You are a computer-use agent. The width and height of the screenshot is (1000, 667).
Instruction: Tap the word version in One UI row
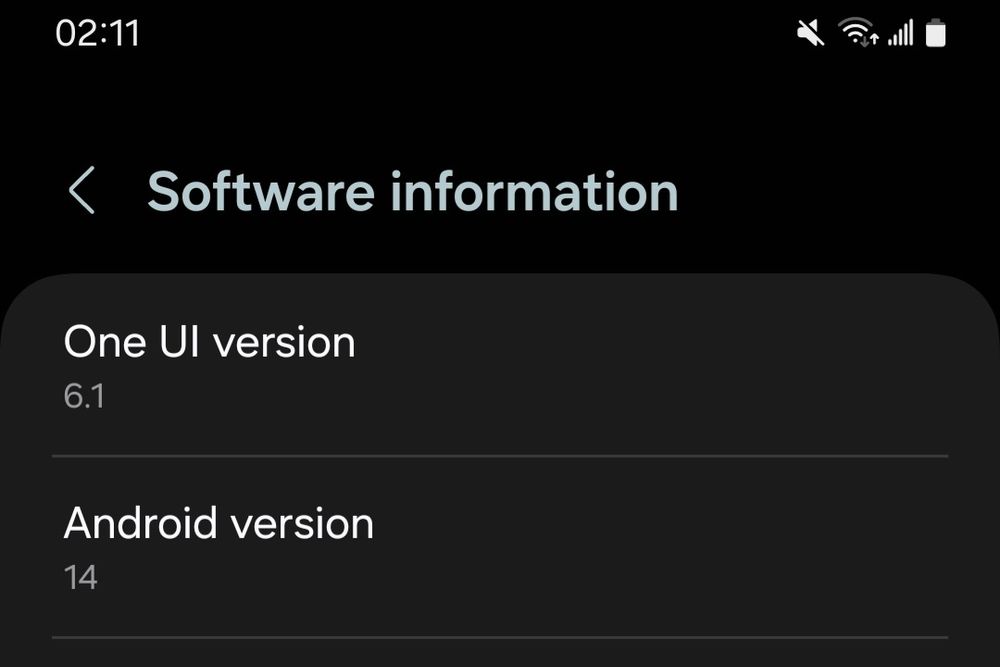(285, 342)
